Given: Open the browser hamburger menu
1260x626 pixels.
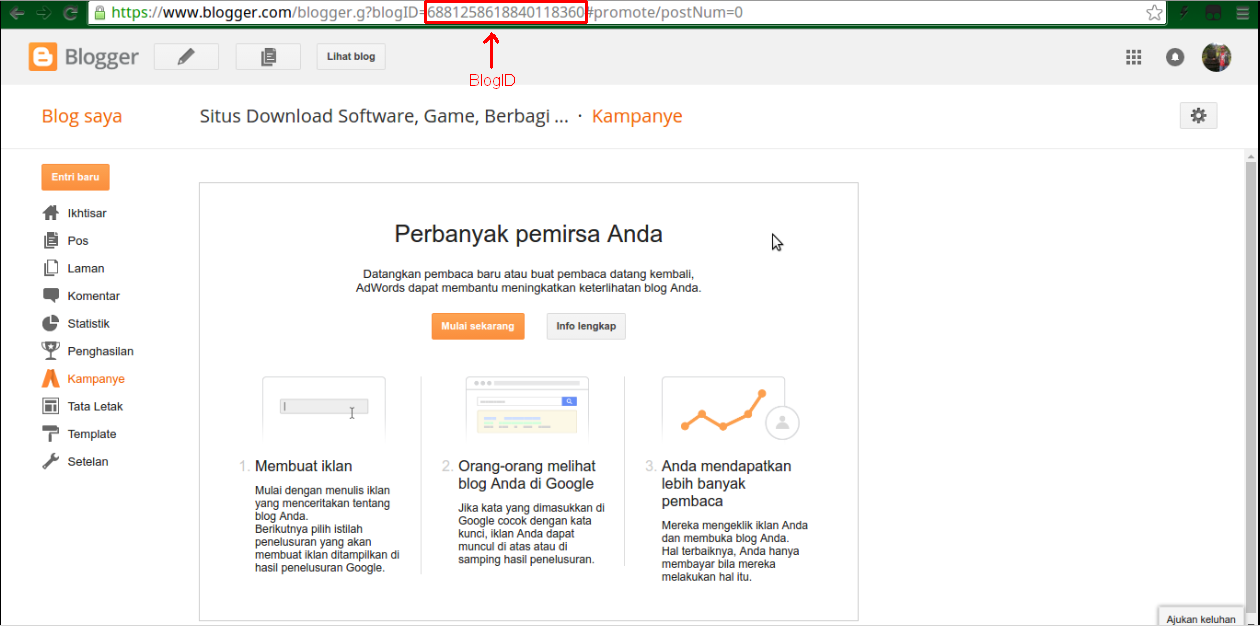Looking at the screenshot, I should tap(1242, 13).
